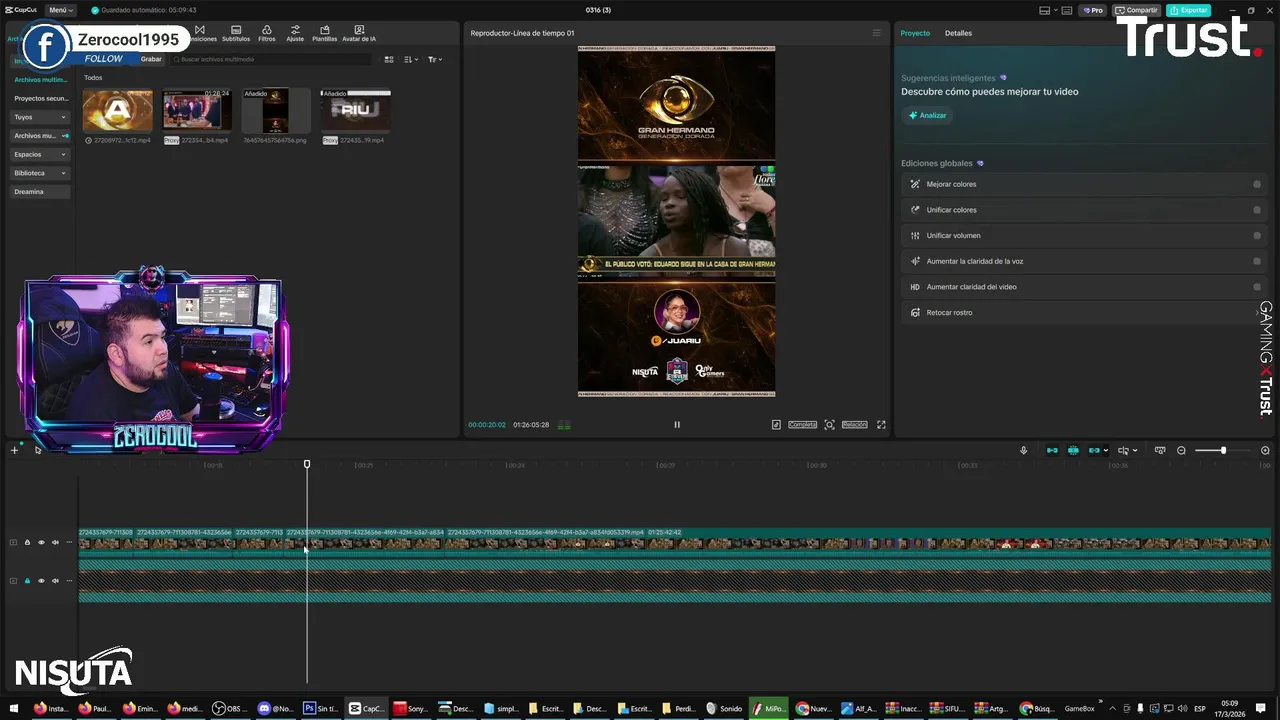
Task: Focus the Buscar archivos multimedia search field
Action: click(270, 59)
